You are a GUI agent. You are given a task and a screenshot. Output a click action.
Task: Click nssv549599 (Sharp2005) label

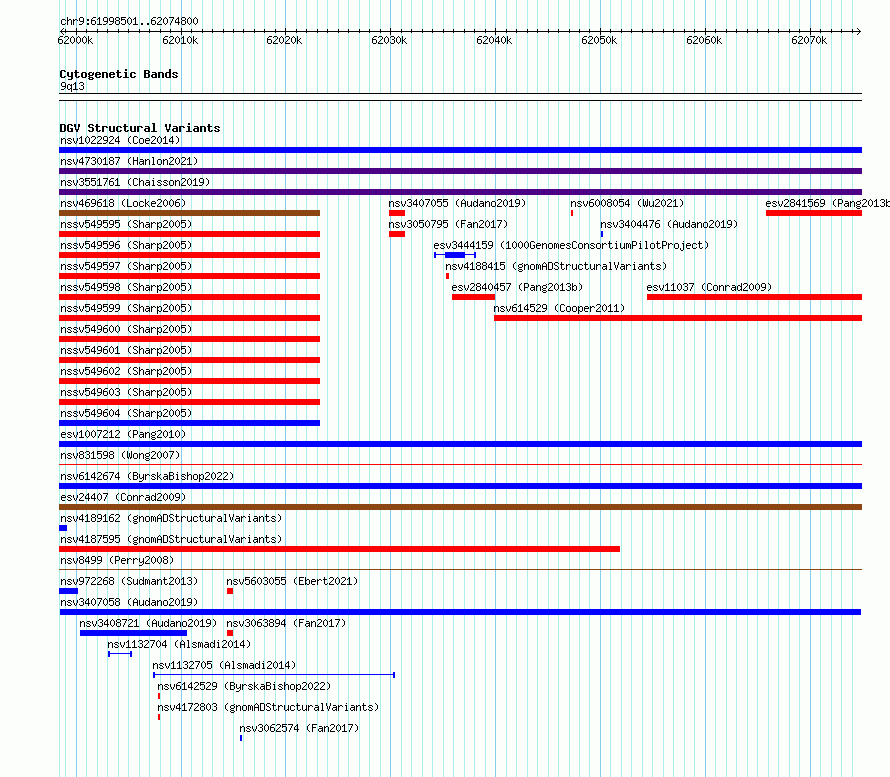(126, 308)
